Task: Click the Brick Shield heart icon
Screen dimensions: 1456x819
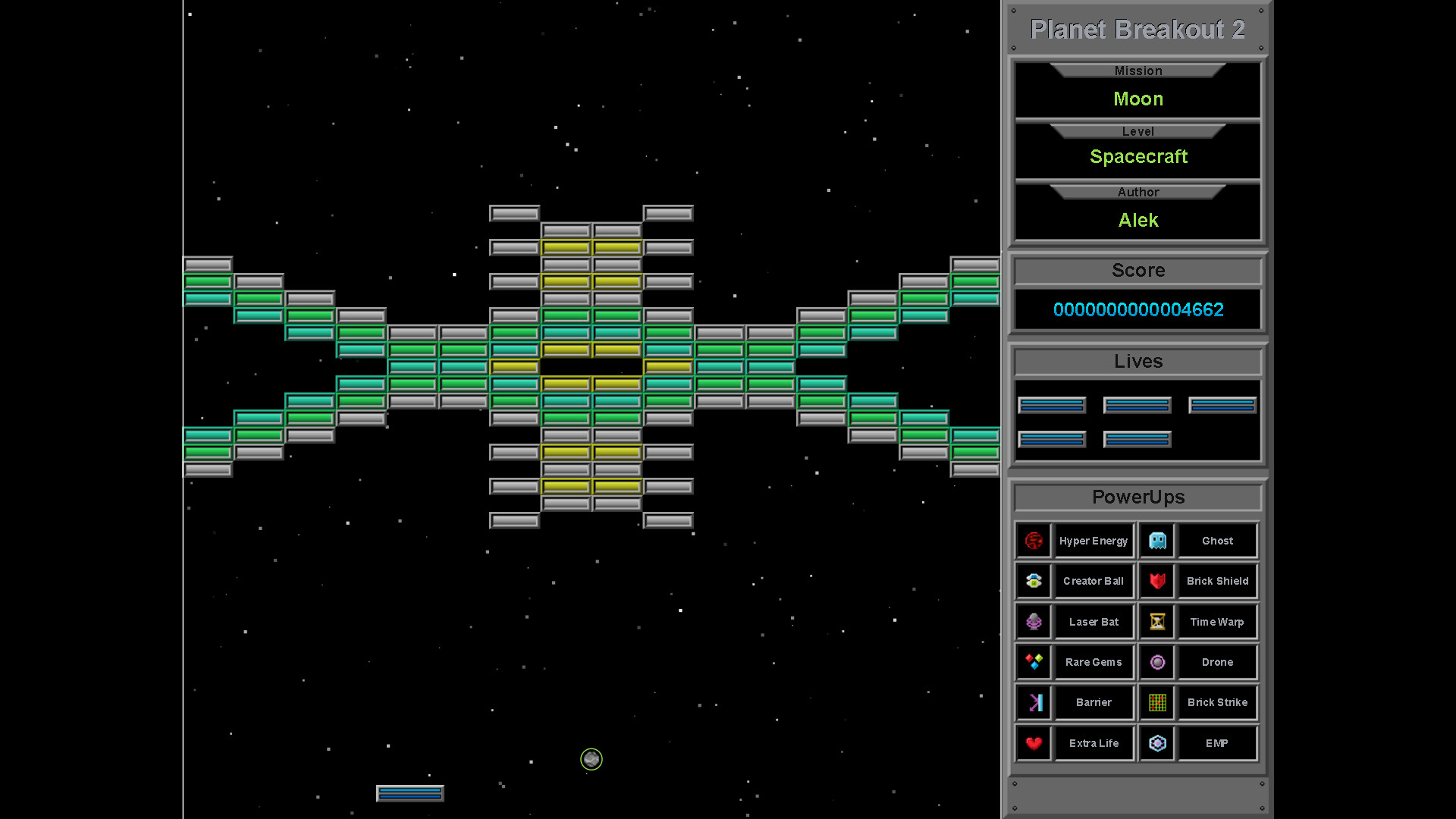Action: (1156, 581)
